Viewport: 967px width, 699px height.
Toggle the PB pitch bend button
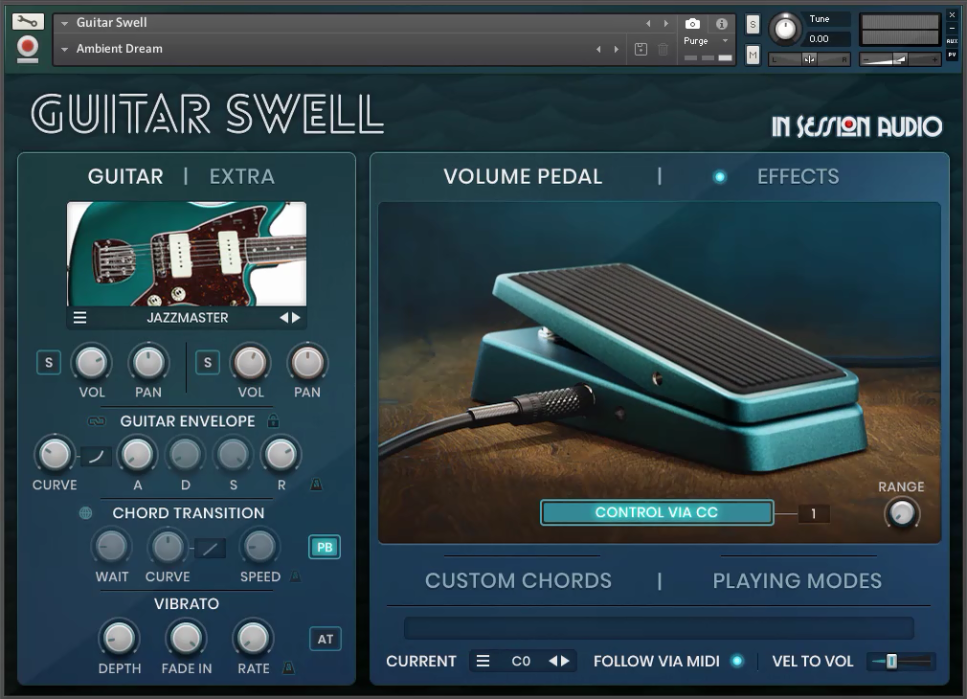tap(323, 548)
